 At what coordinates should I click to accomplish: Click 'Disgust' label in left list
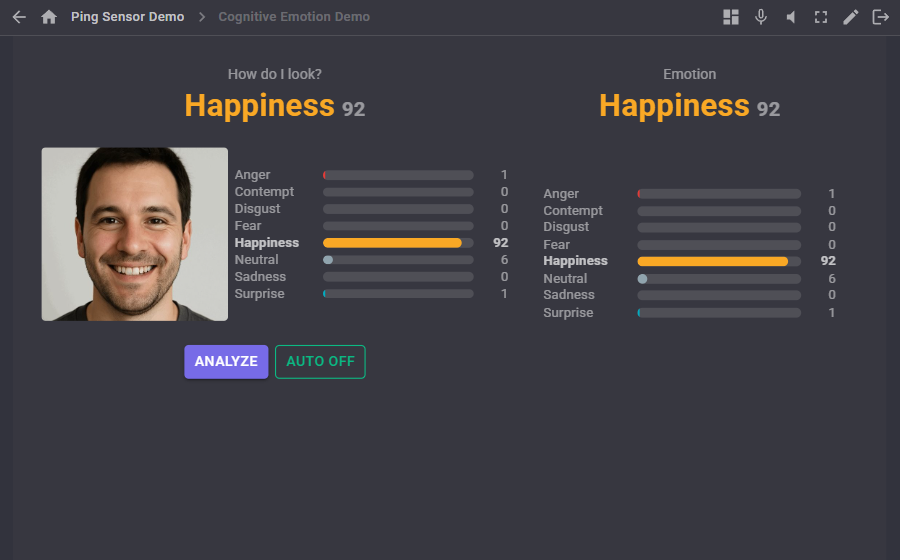pyautogui.click(x=257, y=209)
